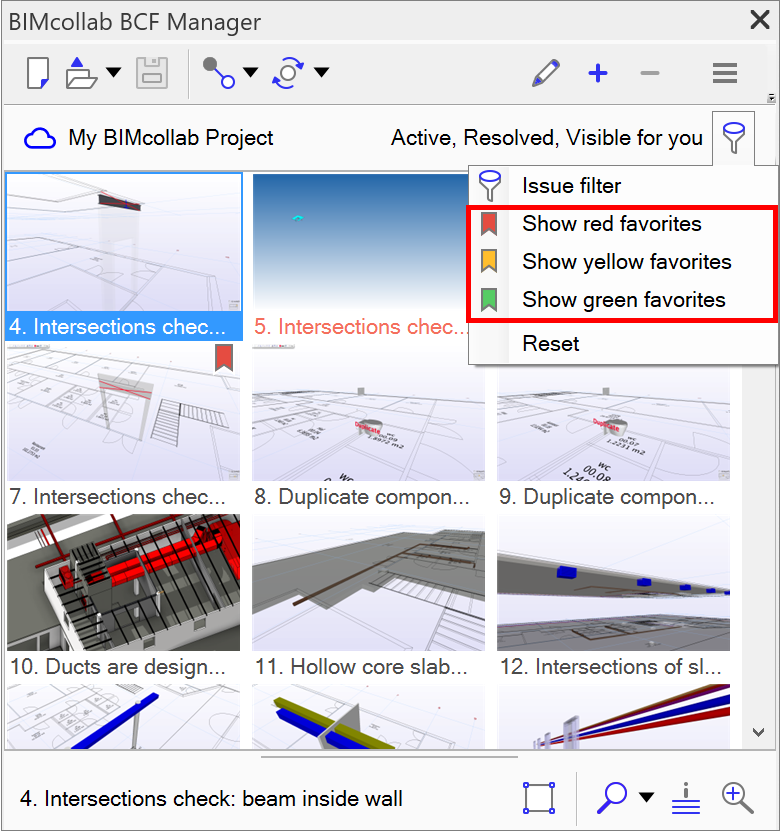Click the 5. Intersections chec... title
Viewport: 780px width, 832px height.
coord(361,327)
